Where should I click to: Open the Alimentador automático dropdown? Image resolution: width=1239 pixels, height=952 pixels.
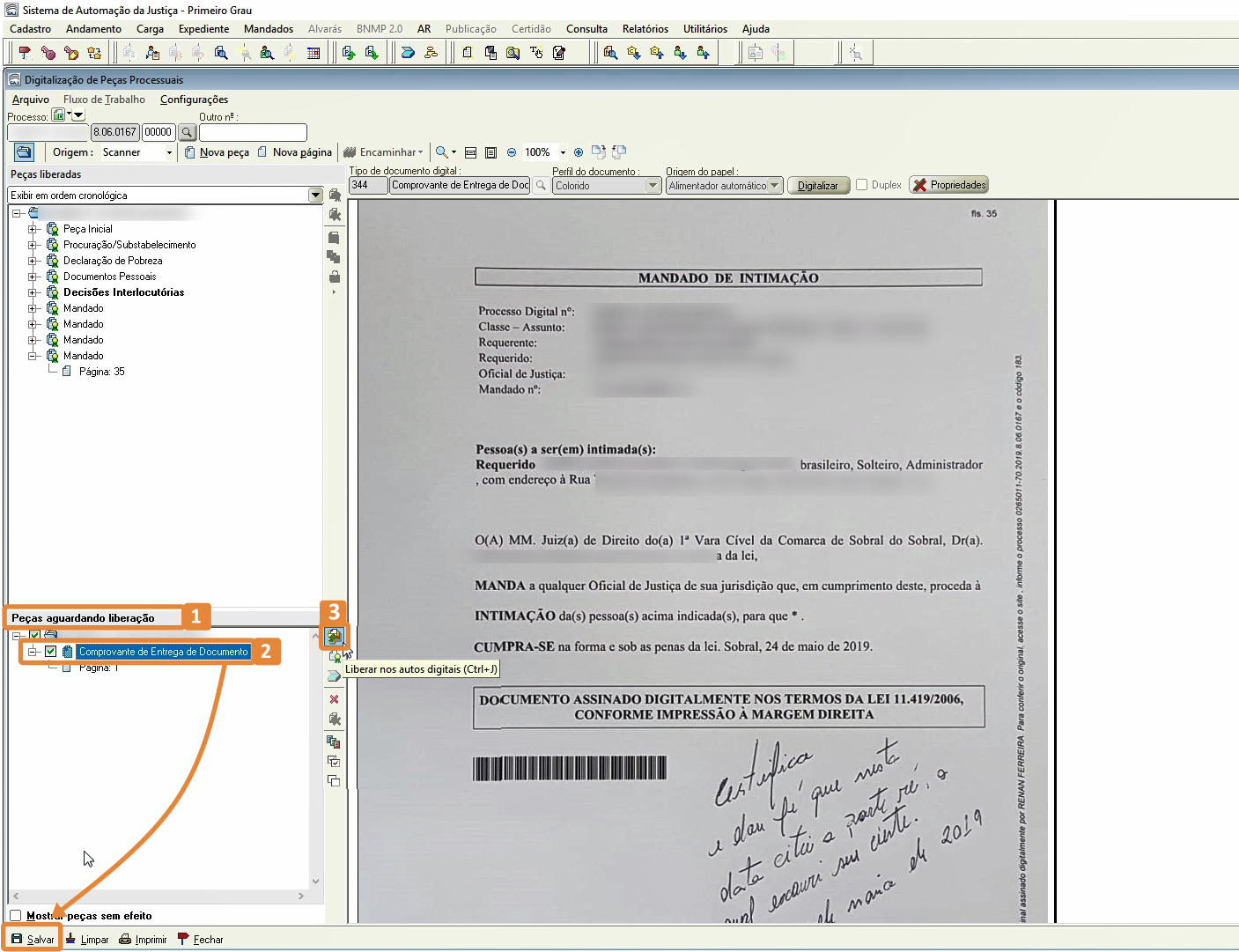coord(775,186)
